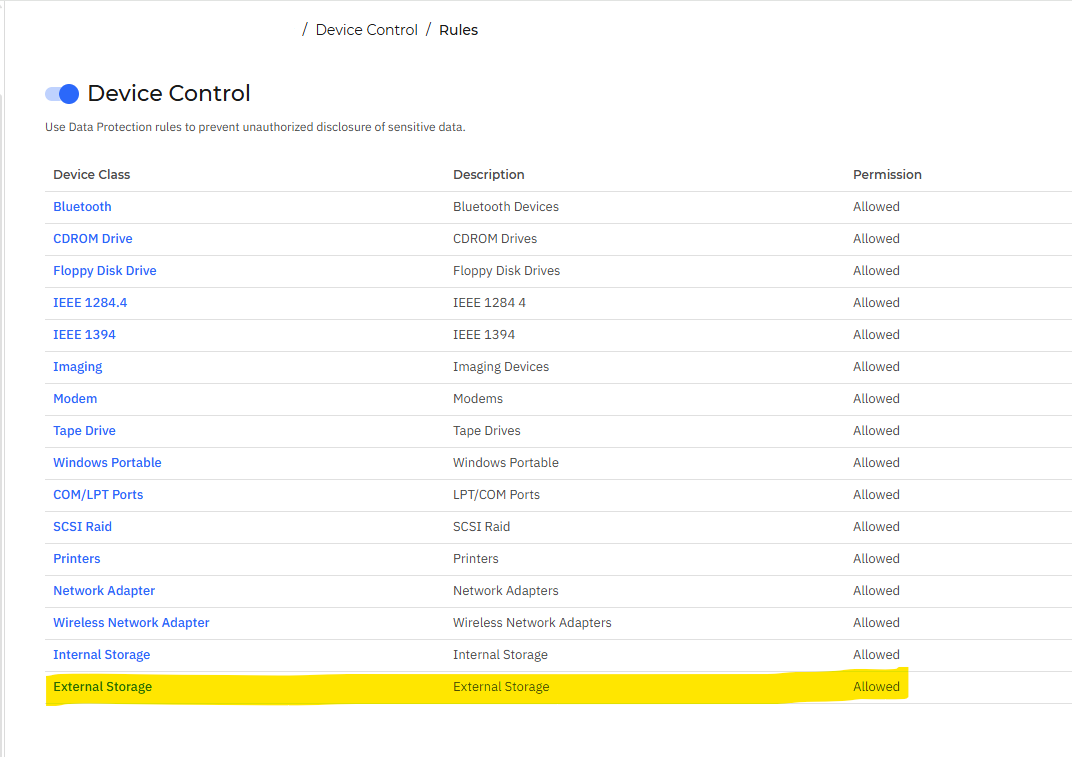Open the Windows Portable device class
1072x757 pixels.
(107, 462)
